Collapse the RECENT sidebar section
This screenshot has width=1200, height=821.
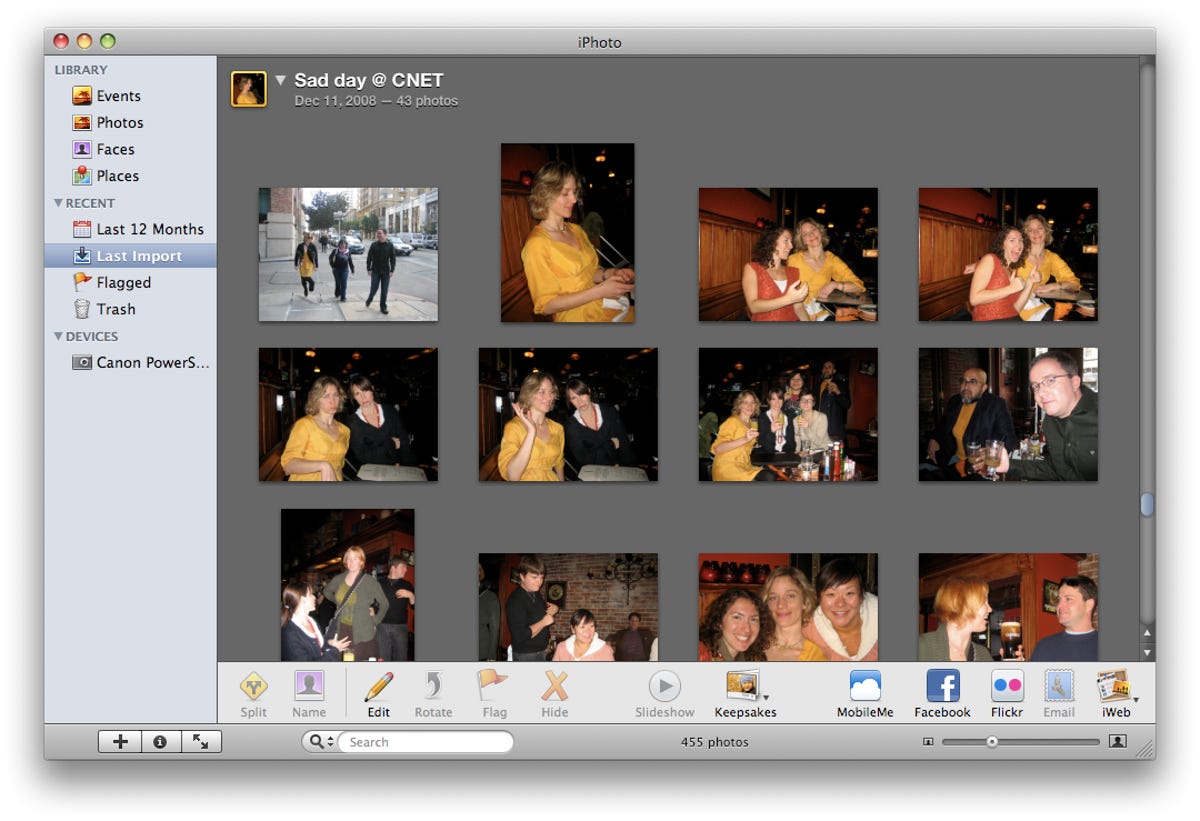58,203
